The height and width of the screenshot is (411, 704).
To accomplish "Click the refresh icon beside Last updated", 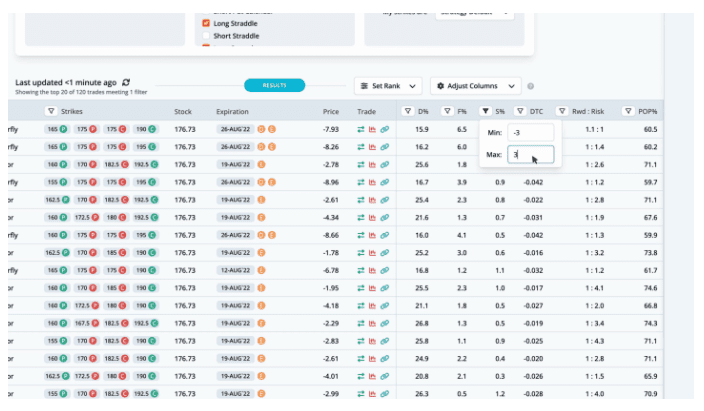I will tap(126, 82).
